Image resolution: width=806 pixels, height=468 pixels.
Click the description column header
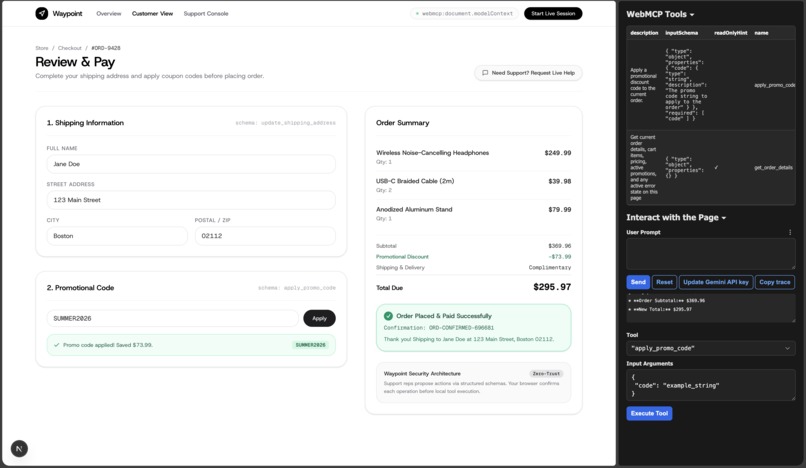[x=644, y=33]
